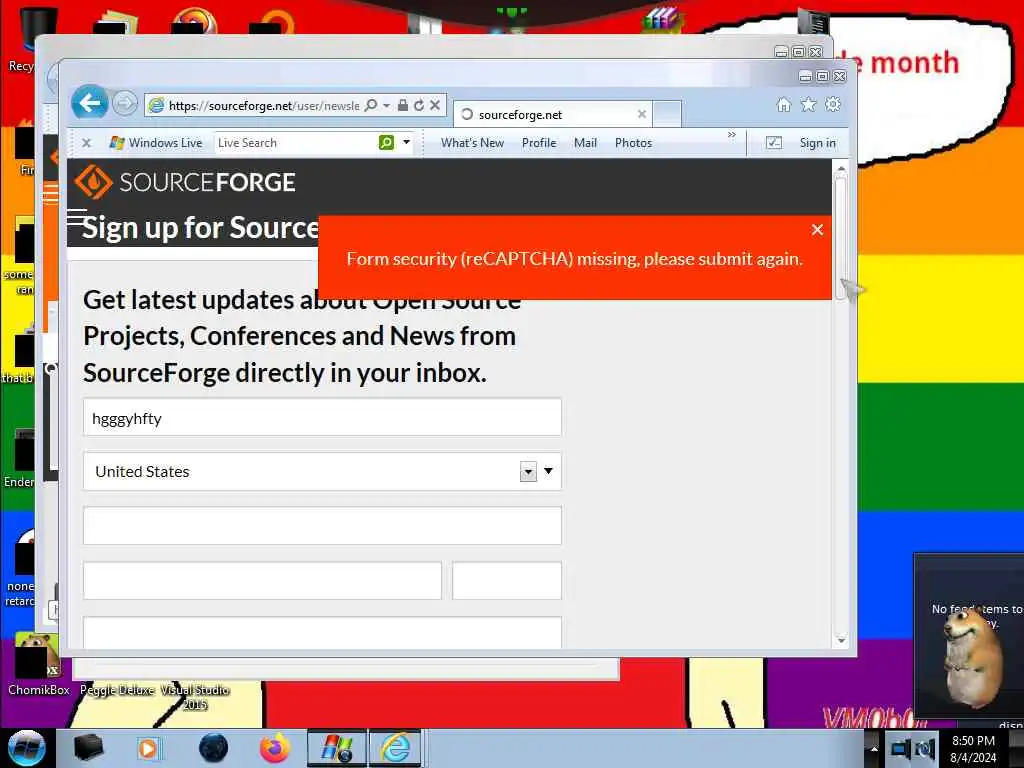Image resolution: width=1024 pixels, height=768 pixels.
Task: Open Windows Media Player from taskbar
Action: tap(148, 748)
